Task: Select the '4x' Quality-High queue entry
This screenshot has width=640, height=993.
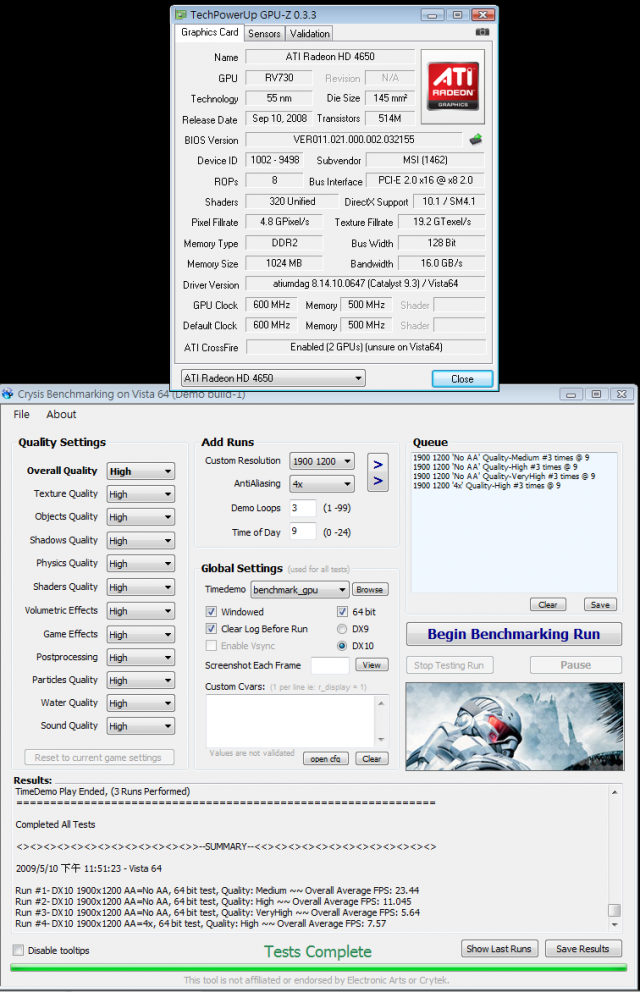Action: click(x=487, y=486)
